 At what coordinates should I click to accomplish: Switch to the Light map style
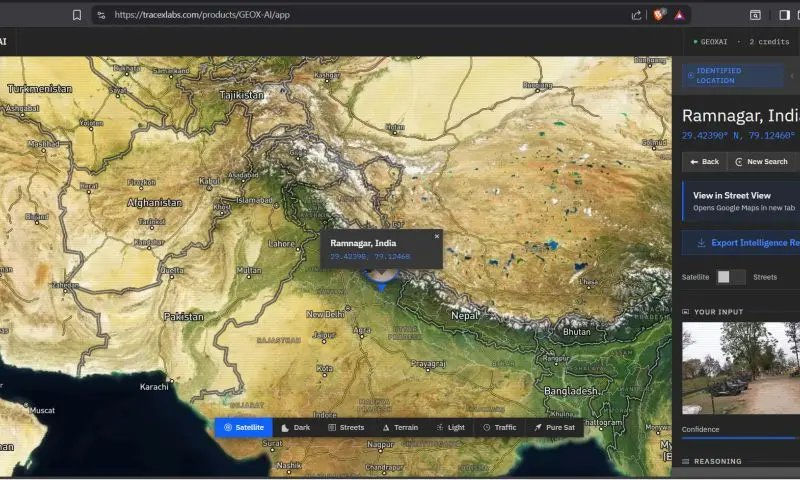point(450,427)
